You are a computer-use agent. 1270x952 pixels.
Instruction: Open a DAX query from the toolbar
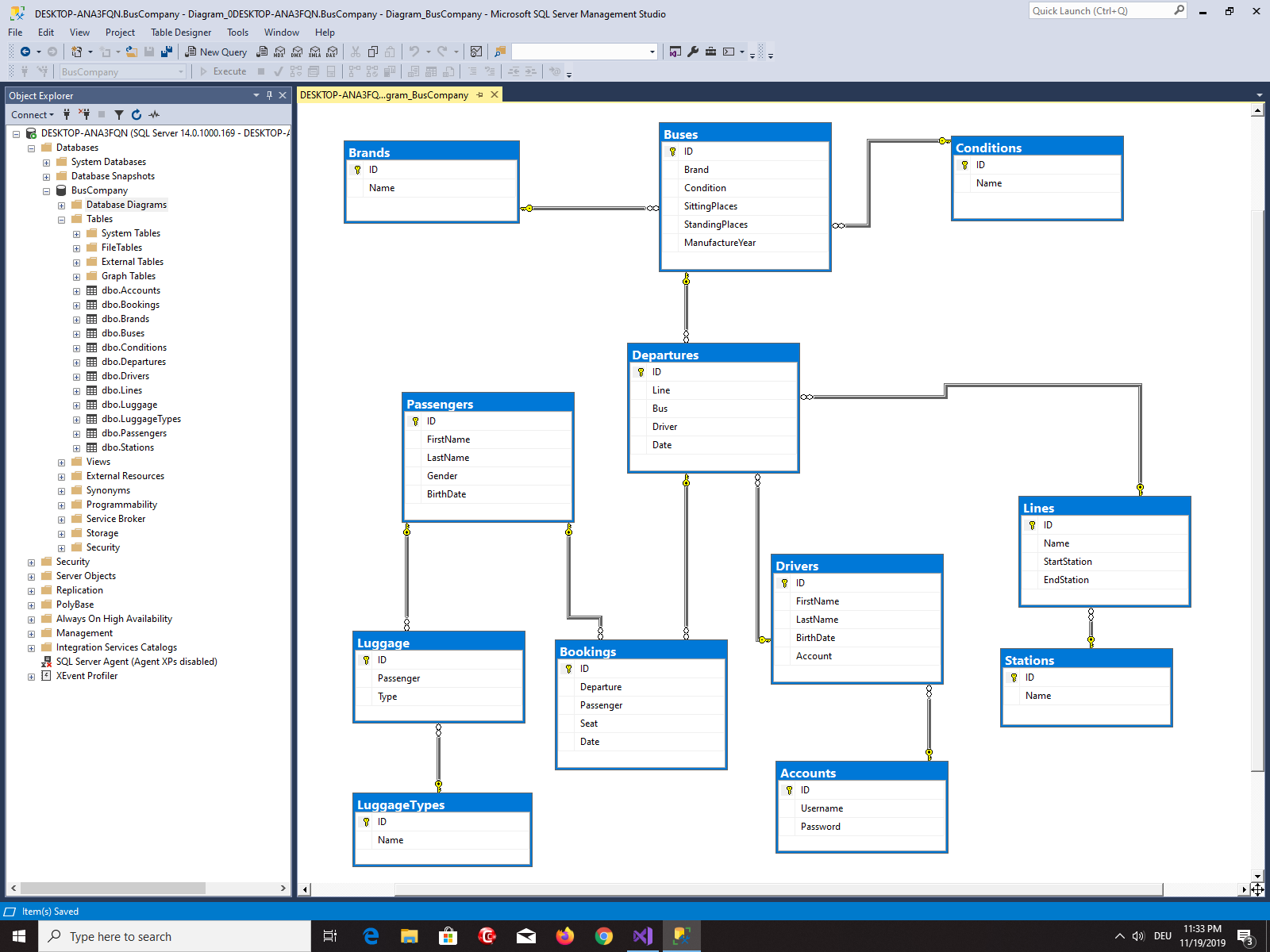(x=332, y=52)
